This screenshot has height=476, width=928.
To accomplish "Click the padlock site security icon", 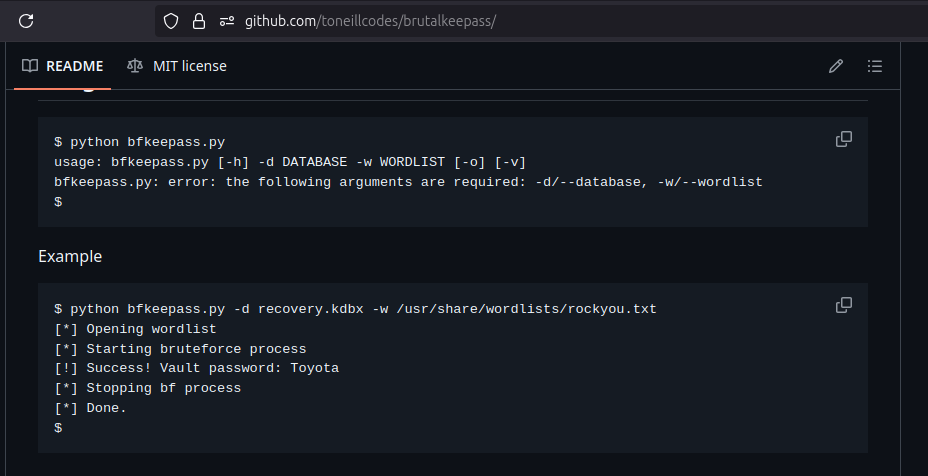I will click(198, 20).
